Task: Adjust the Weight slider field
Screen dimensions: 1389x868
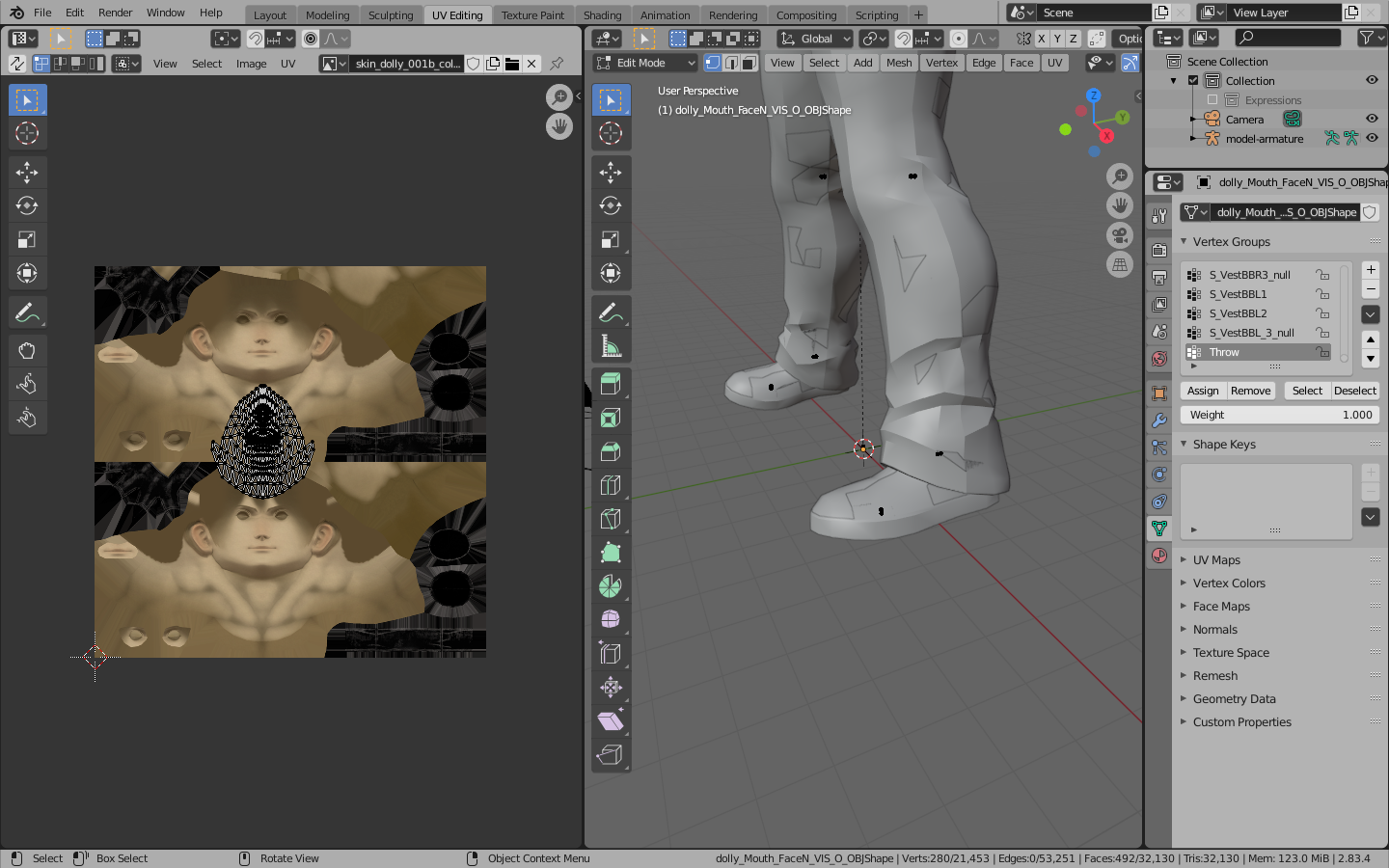Action: [x=1280, y=415]
